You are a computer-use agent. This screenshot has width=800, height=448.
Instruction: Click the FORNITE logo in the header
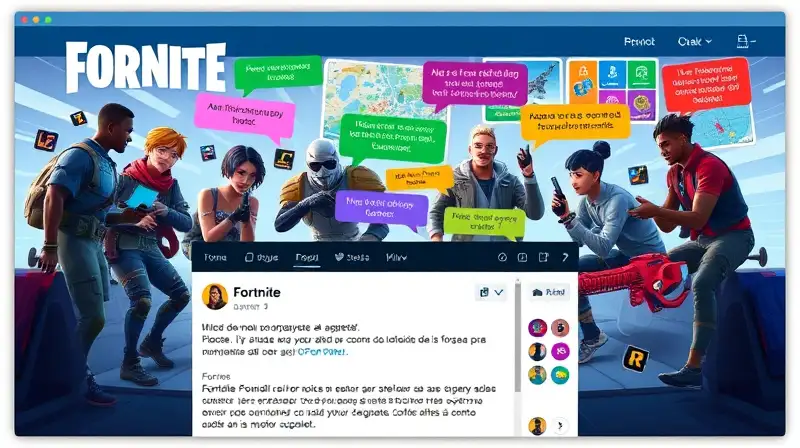pyautogui.click(x=146, y=67)
